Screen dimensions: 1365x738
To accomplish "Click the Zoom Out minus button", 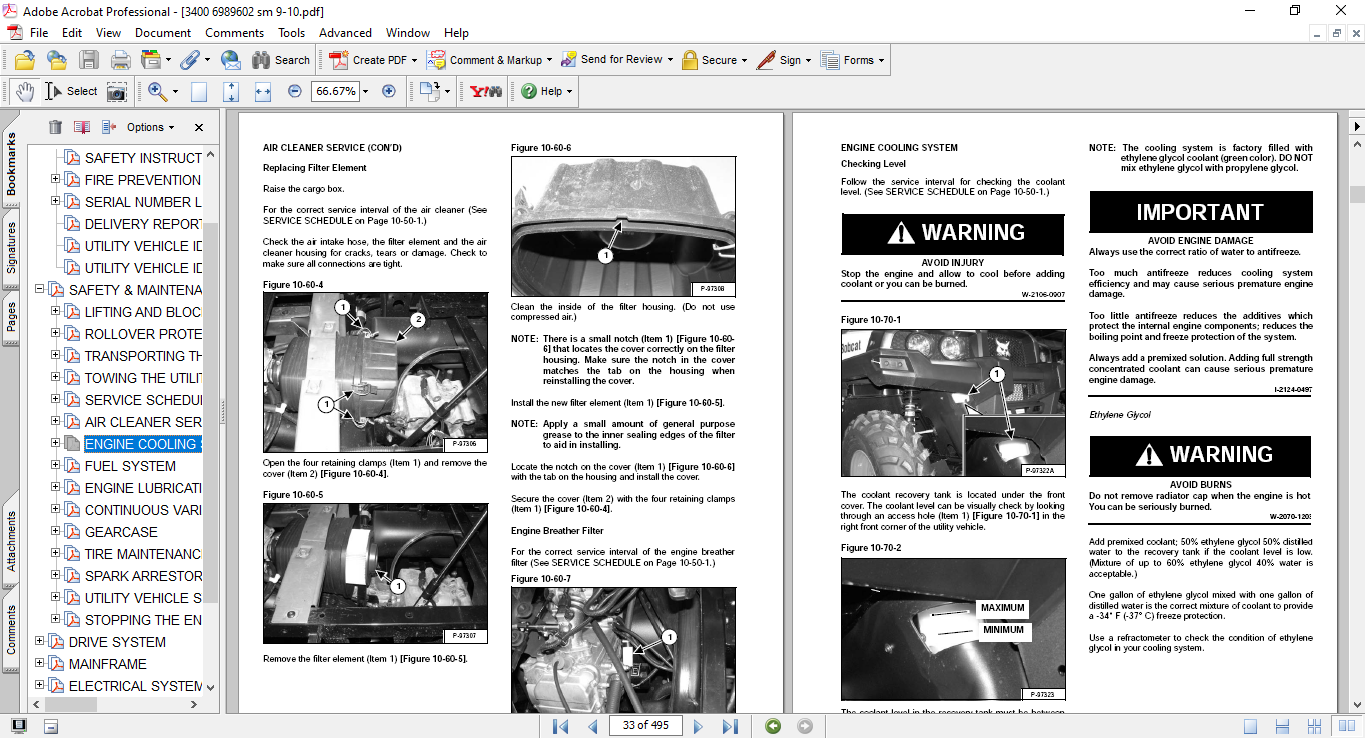I will coord(295,91).
